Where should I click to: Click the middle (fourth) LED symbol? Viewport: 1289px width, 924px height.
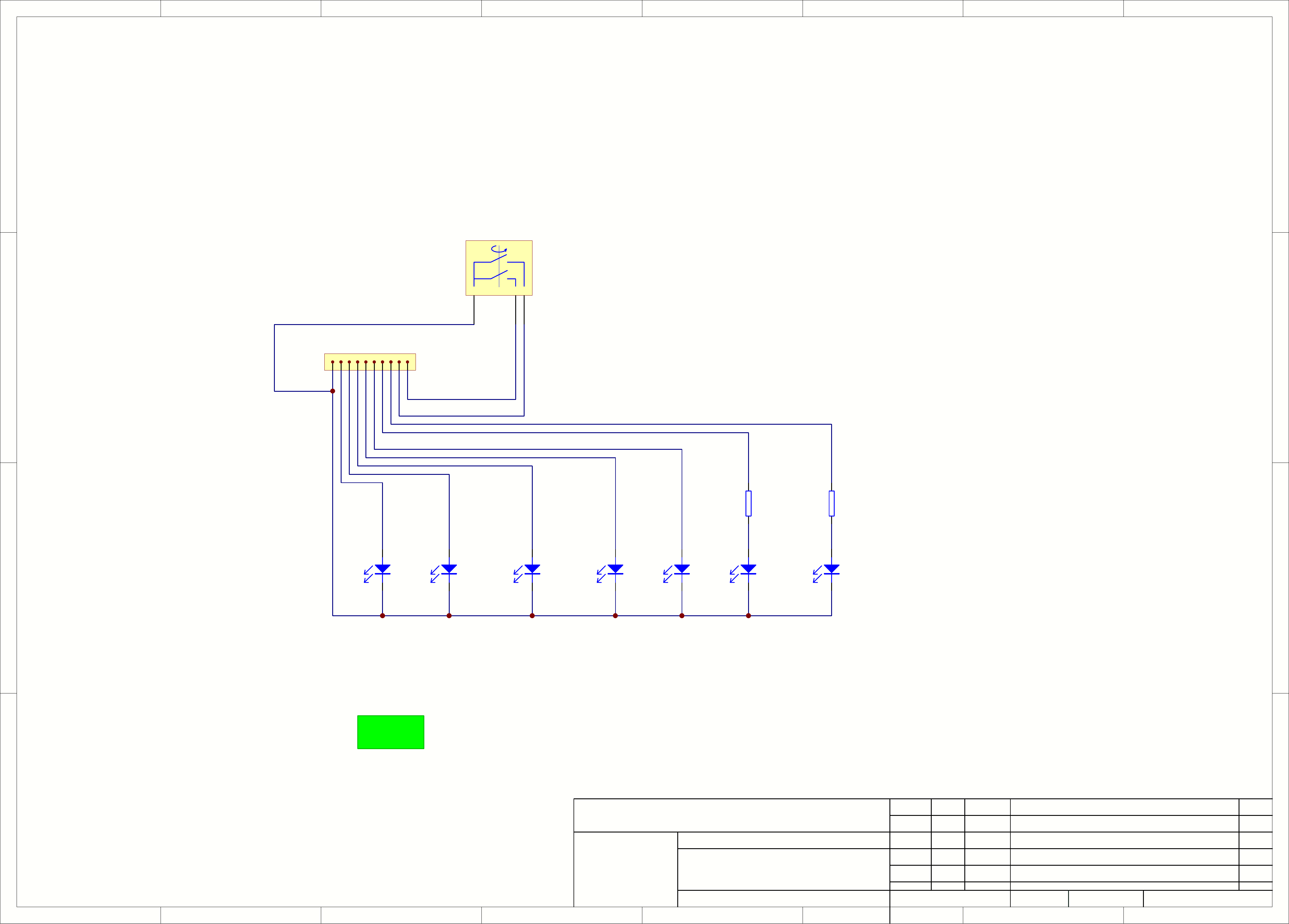(x=615, y=569)
